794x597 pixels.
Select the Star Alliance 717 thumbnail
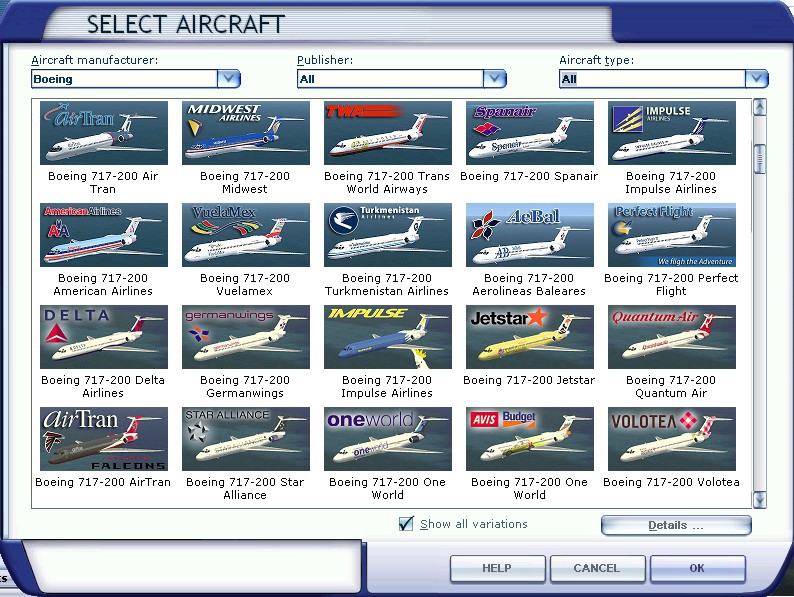click(246, 439)
